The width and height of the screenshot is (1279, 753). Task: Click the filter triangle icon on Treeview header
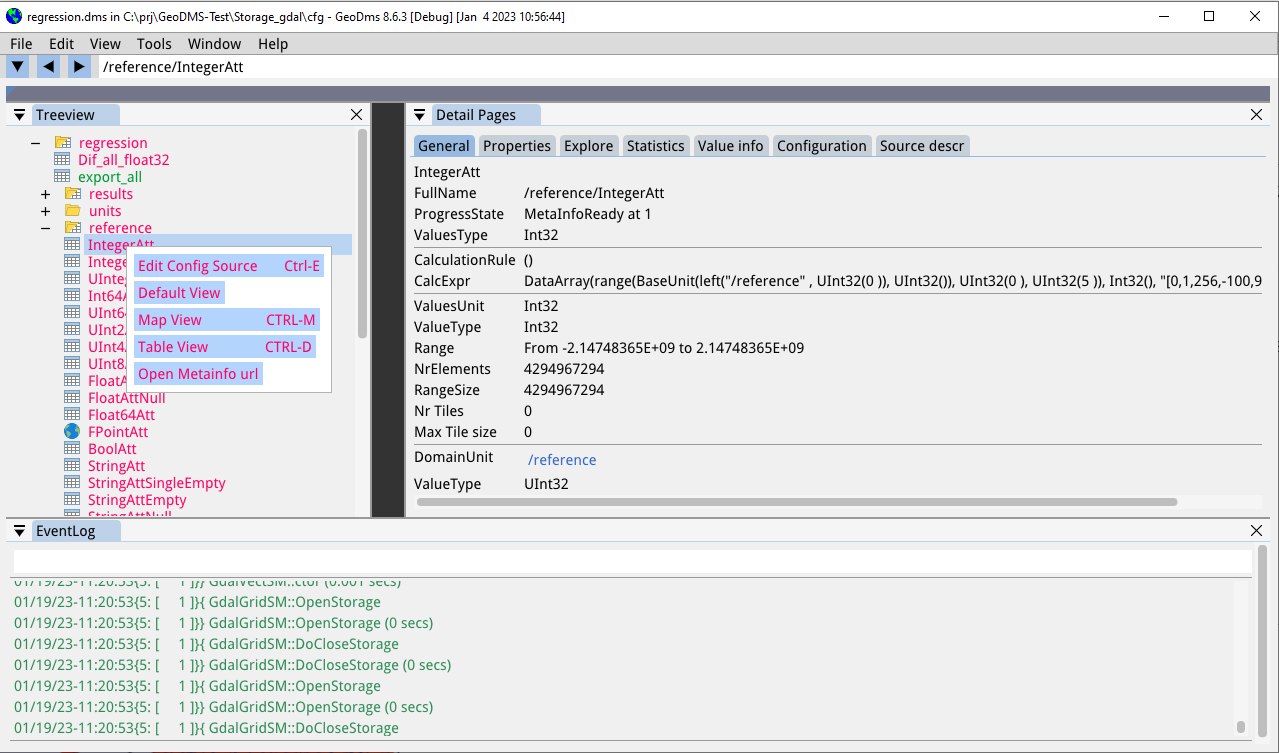point(19,114)
